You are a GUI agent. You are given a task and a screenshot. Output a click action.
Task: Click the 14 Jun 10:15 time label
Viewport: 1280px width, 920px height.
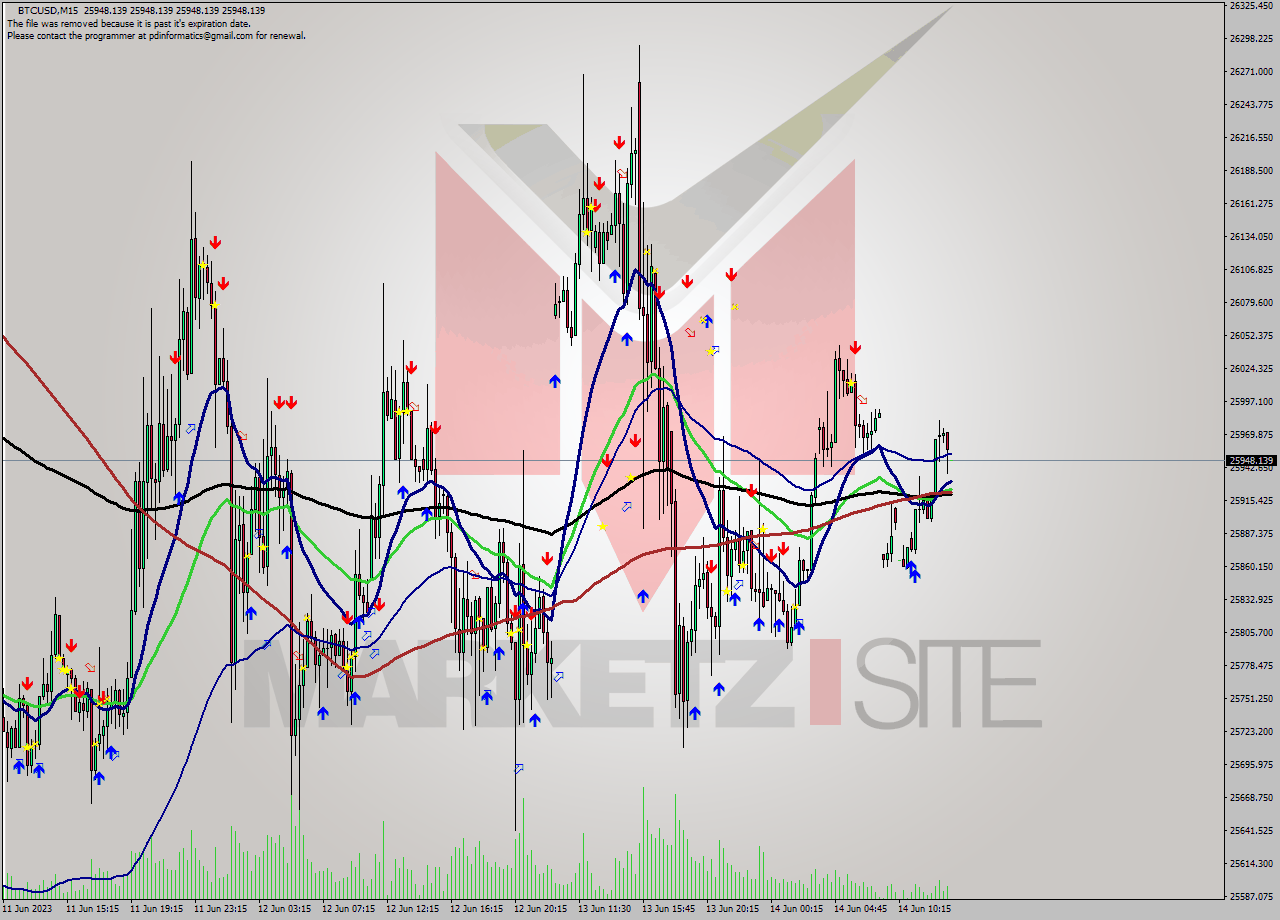tap(924, 910)
